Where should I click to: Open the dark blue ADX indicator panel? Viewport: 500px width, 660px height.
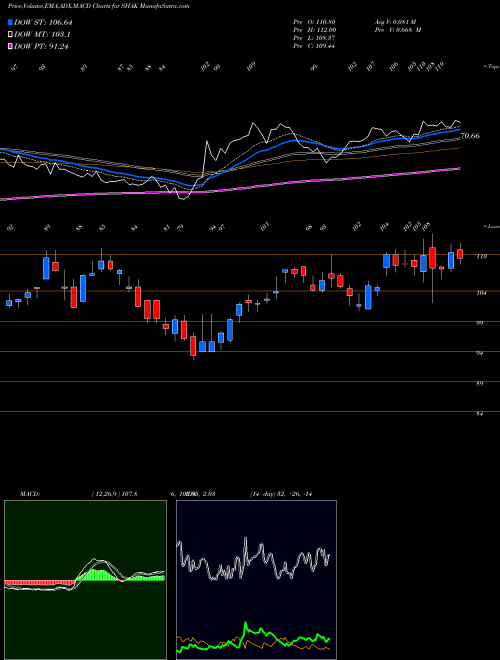[256, 580]
